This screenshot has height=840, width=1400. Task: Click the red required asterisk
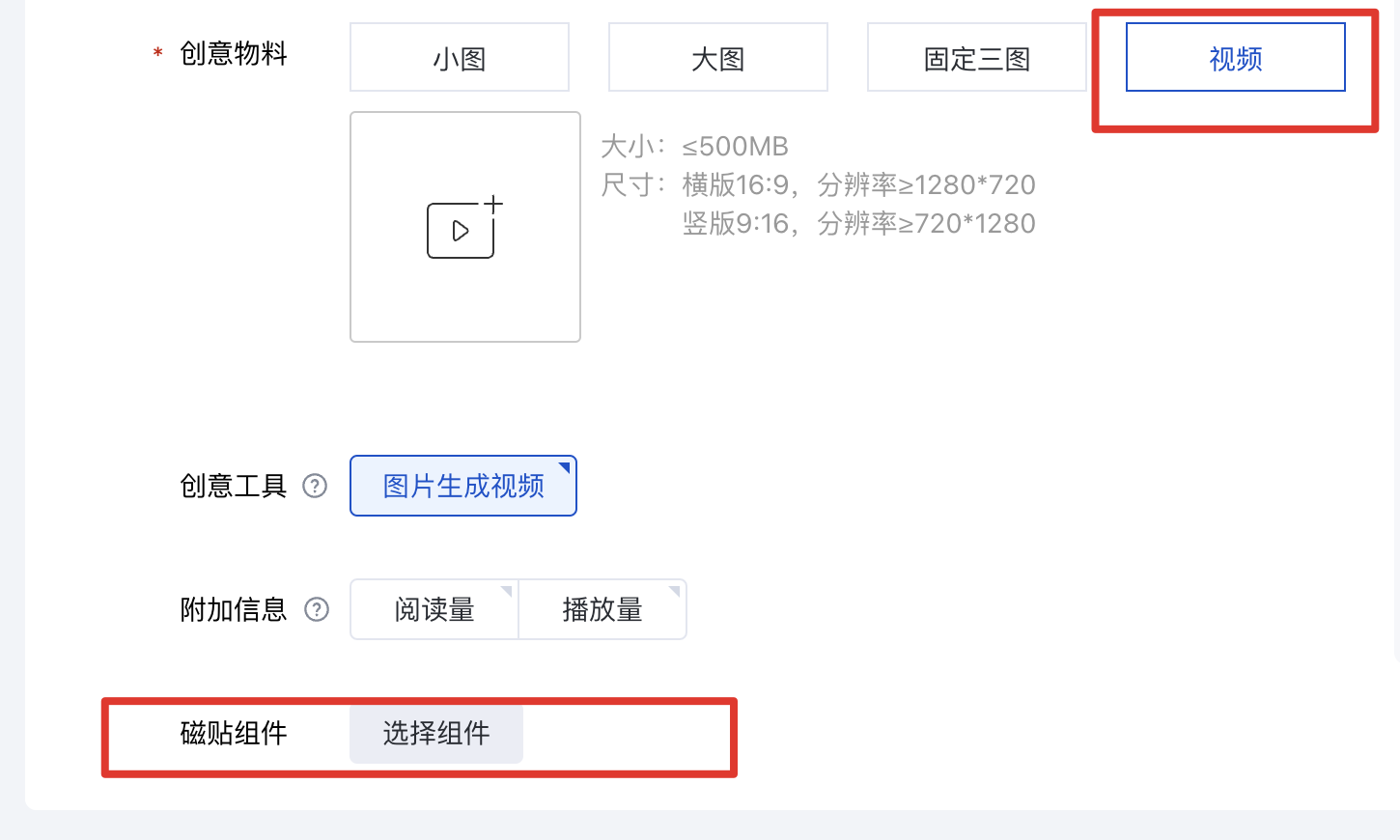tap(157, 54)
